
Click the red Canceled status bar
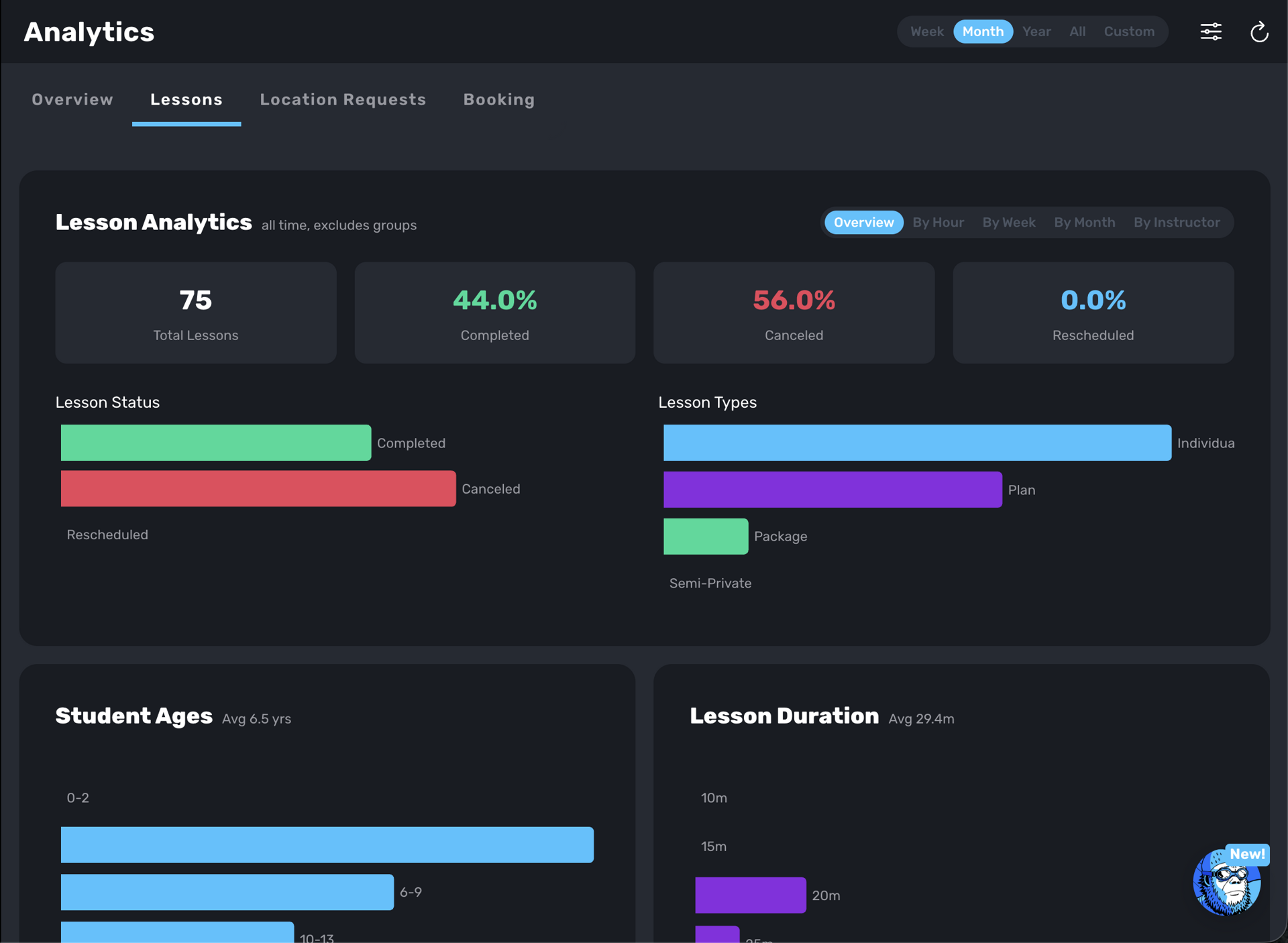[x=258, y=488]
